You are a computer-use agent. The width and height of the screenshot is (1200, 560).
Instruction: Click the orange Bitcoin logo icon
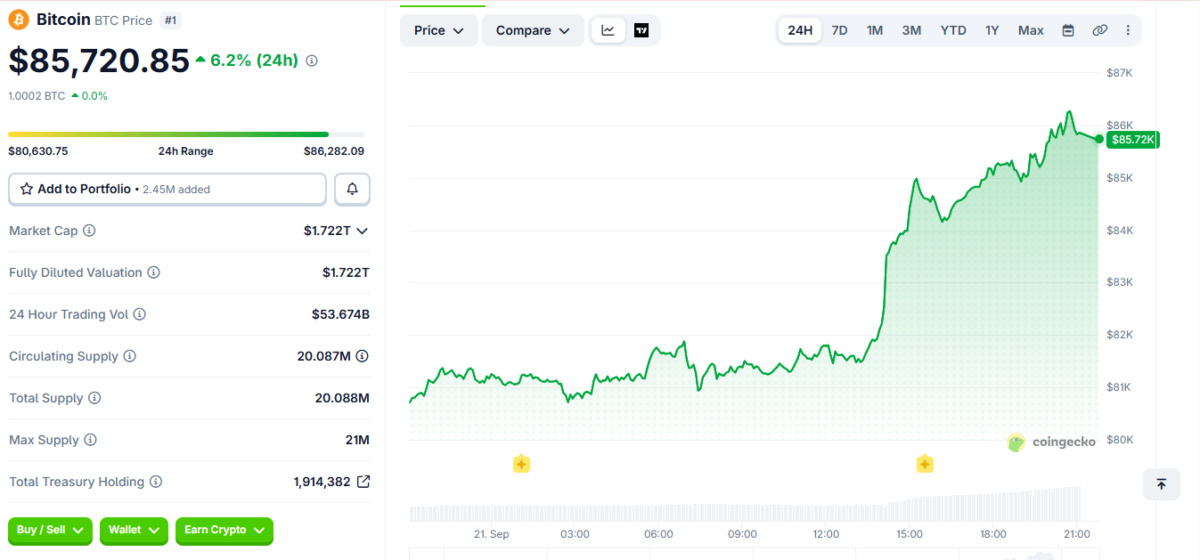point(19,19)
